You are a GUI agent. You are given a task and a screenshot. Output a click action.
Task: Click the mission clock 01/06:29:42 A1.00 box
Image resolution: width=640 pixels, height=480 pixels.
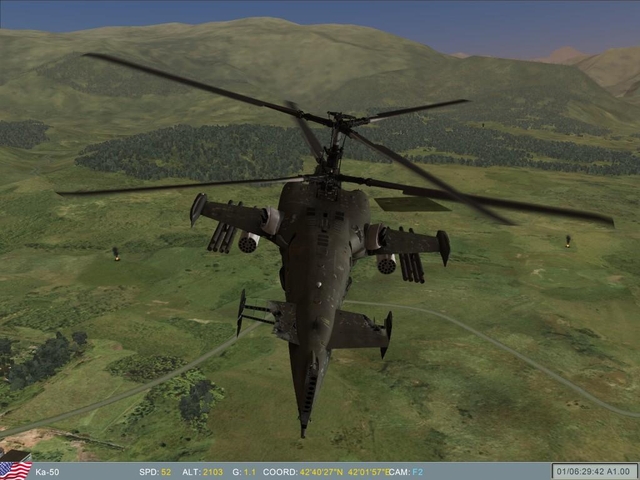pyautogui.click(x=595, y=471)
